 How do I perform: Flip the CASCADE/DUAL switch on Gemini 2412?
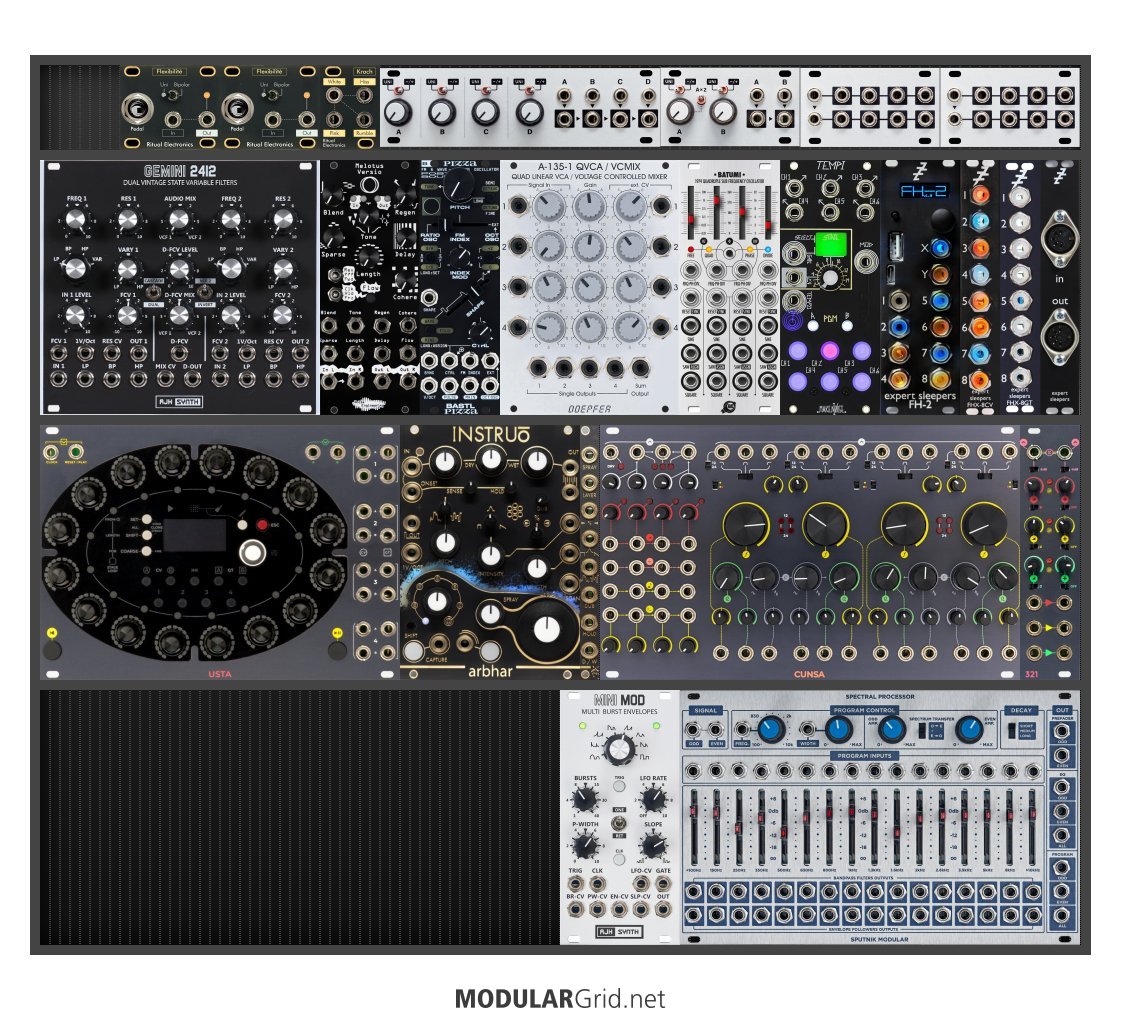pos(152,292)
